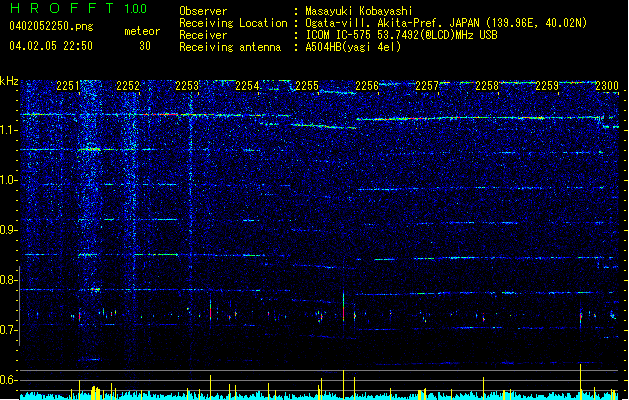The height and width of the screenshot is (400, 629).
Task: Click the 2254 time marker
Action: (247, 86)
